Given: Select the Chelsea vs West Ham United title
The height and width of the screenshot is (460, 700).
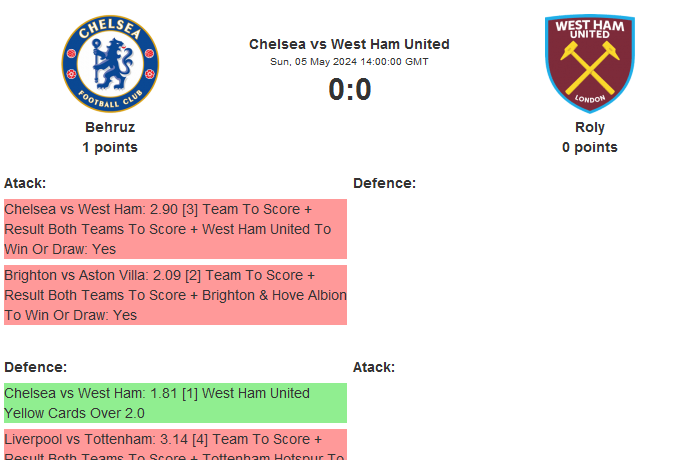Looking at the screenshot, I should [x=349, y=44].
